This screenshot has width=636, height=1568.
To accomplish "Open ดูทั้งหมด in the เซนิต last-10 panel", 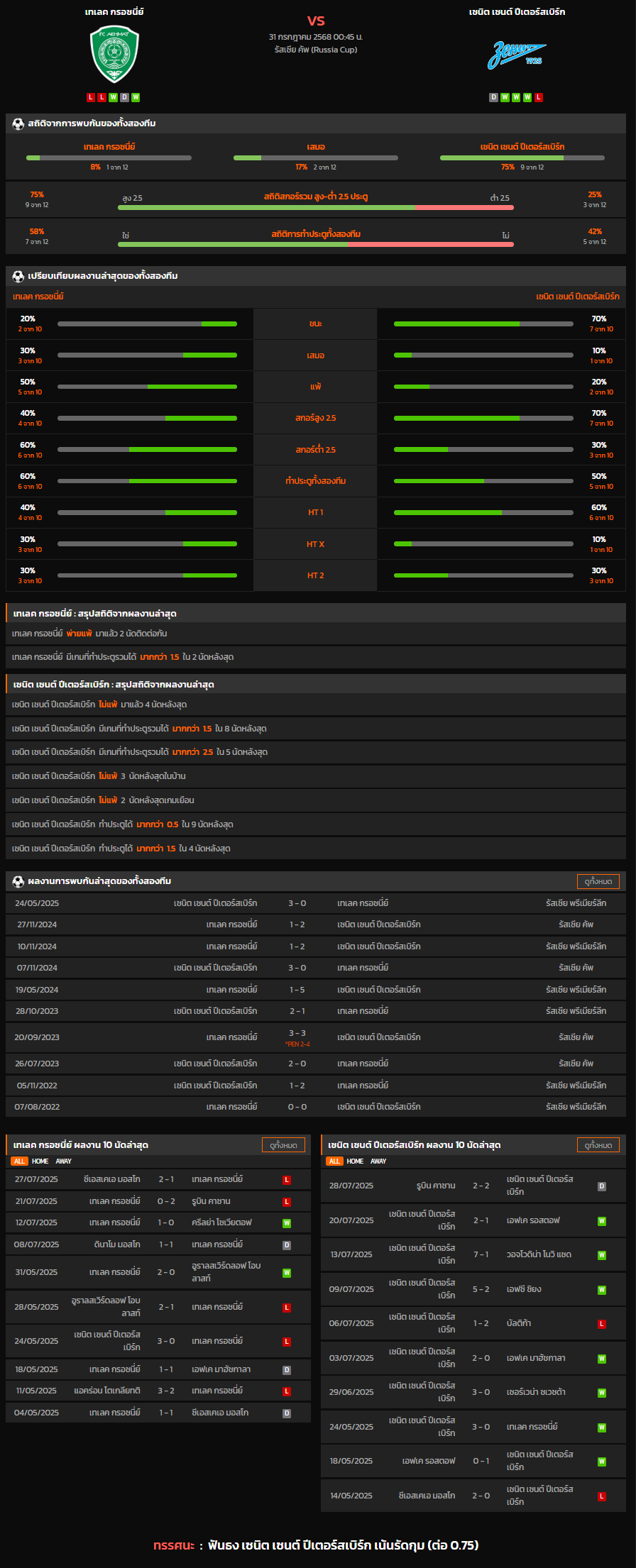I will 598,1145.
